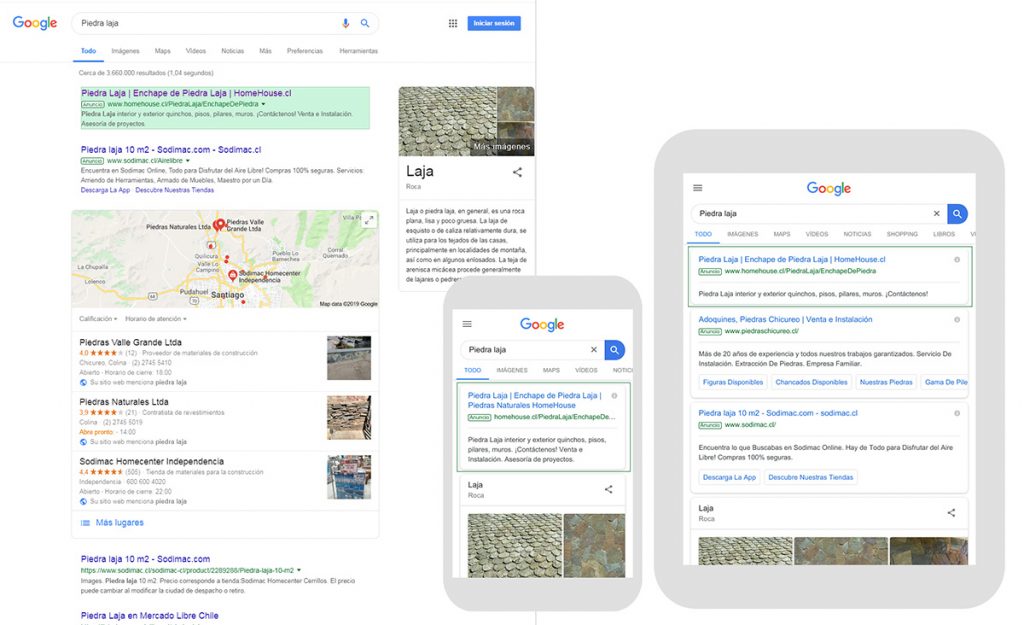Click Descarga La App link on desktop
1024x625 pixels.
coord(105,190)
